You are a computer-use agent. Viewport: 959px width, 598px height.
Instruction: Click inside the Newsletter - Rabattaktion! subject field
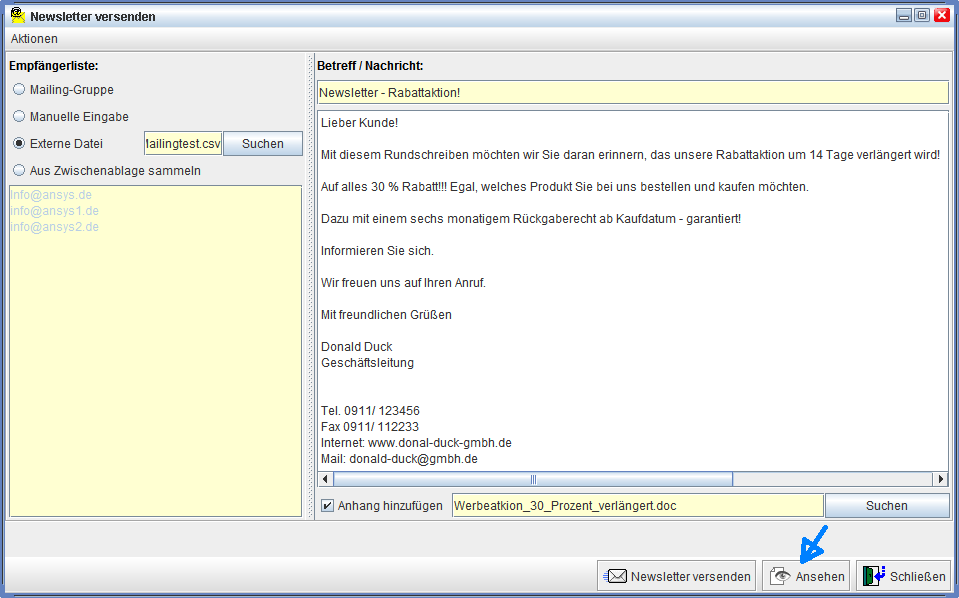click(632, 92)
